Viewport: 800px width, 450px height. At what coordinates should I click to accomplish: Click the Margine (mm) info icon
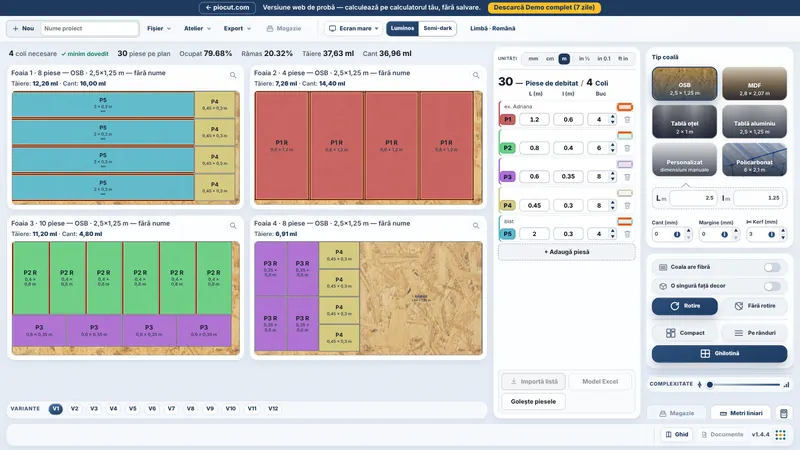[x=724, y=234]
